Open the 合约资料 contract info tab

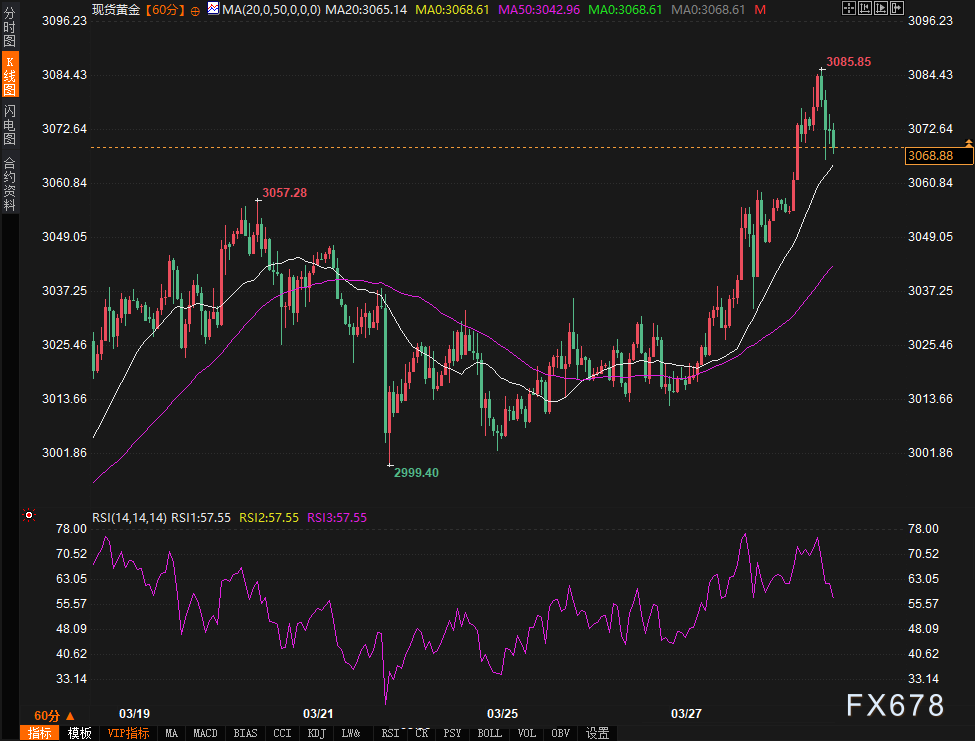click(9, 183)
